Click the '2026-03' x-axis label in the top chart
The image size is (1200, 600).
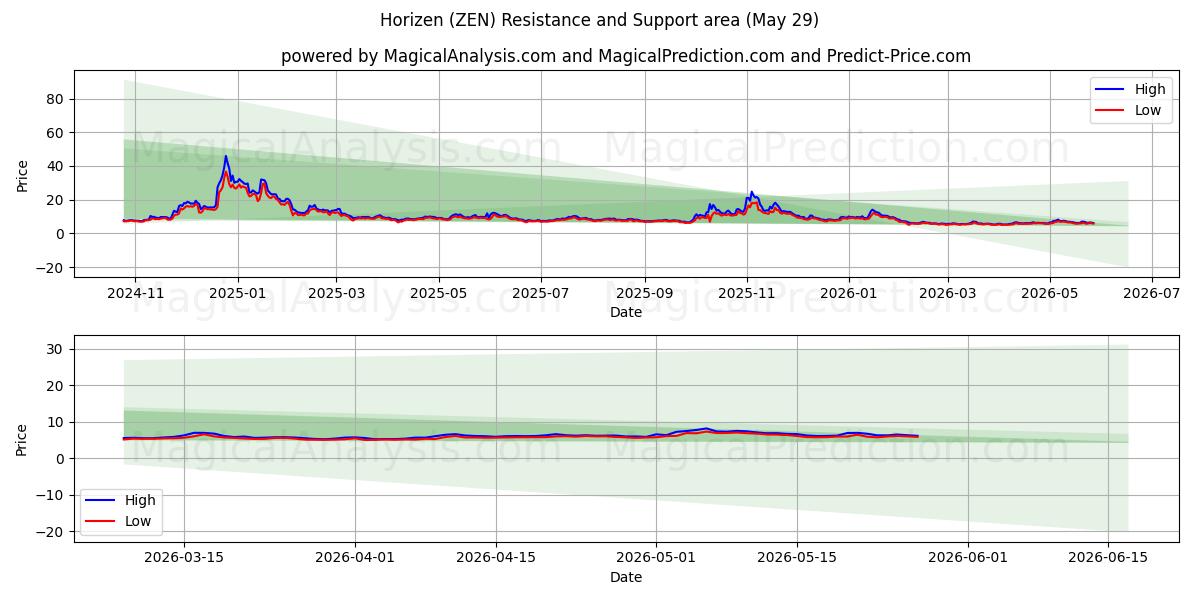click(948, 294)
